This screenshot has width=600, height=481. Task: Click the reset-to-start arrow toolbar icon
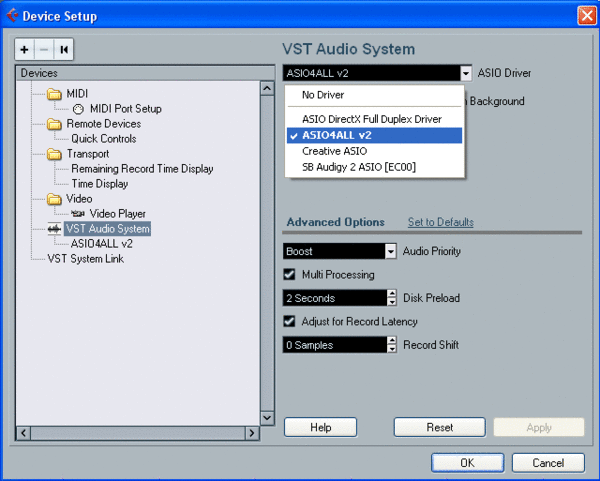click(x=64, y=49)
